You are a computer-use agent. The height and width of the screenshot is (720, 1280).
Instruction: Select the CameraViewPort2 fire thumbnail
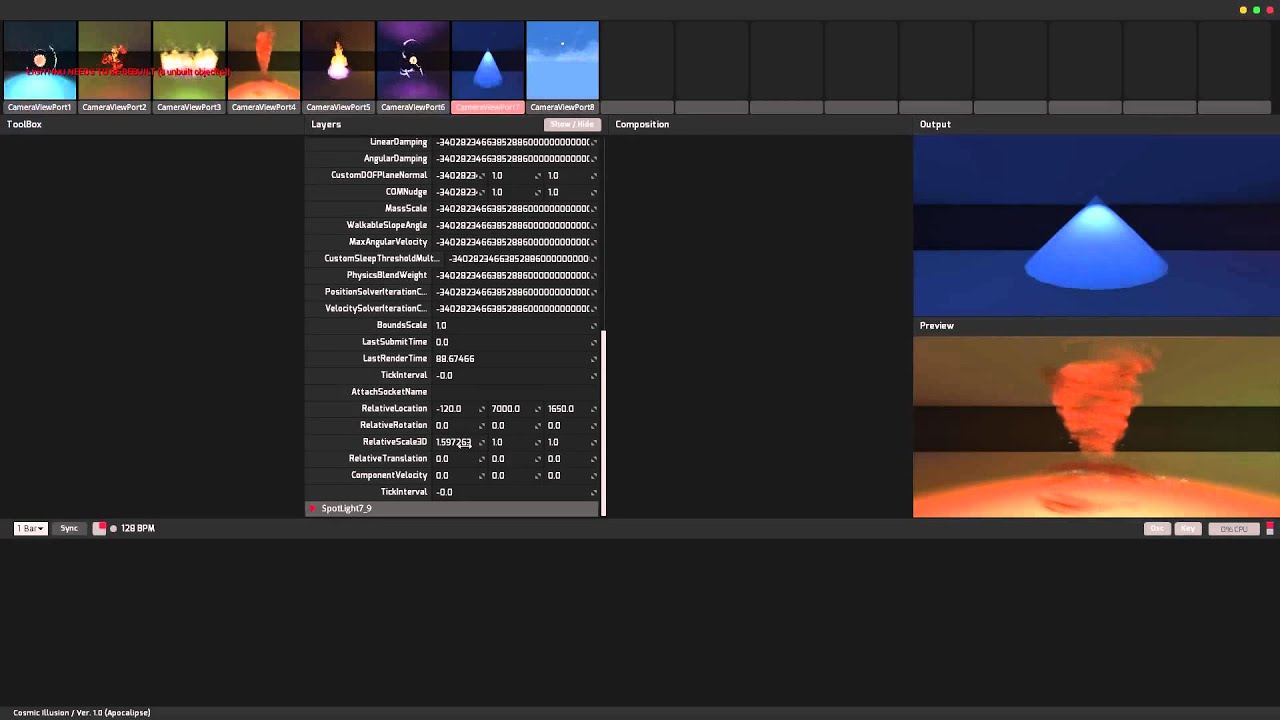point(114,61)
